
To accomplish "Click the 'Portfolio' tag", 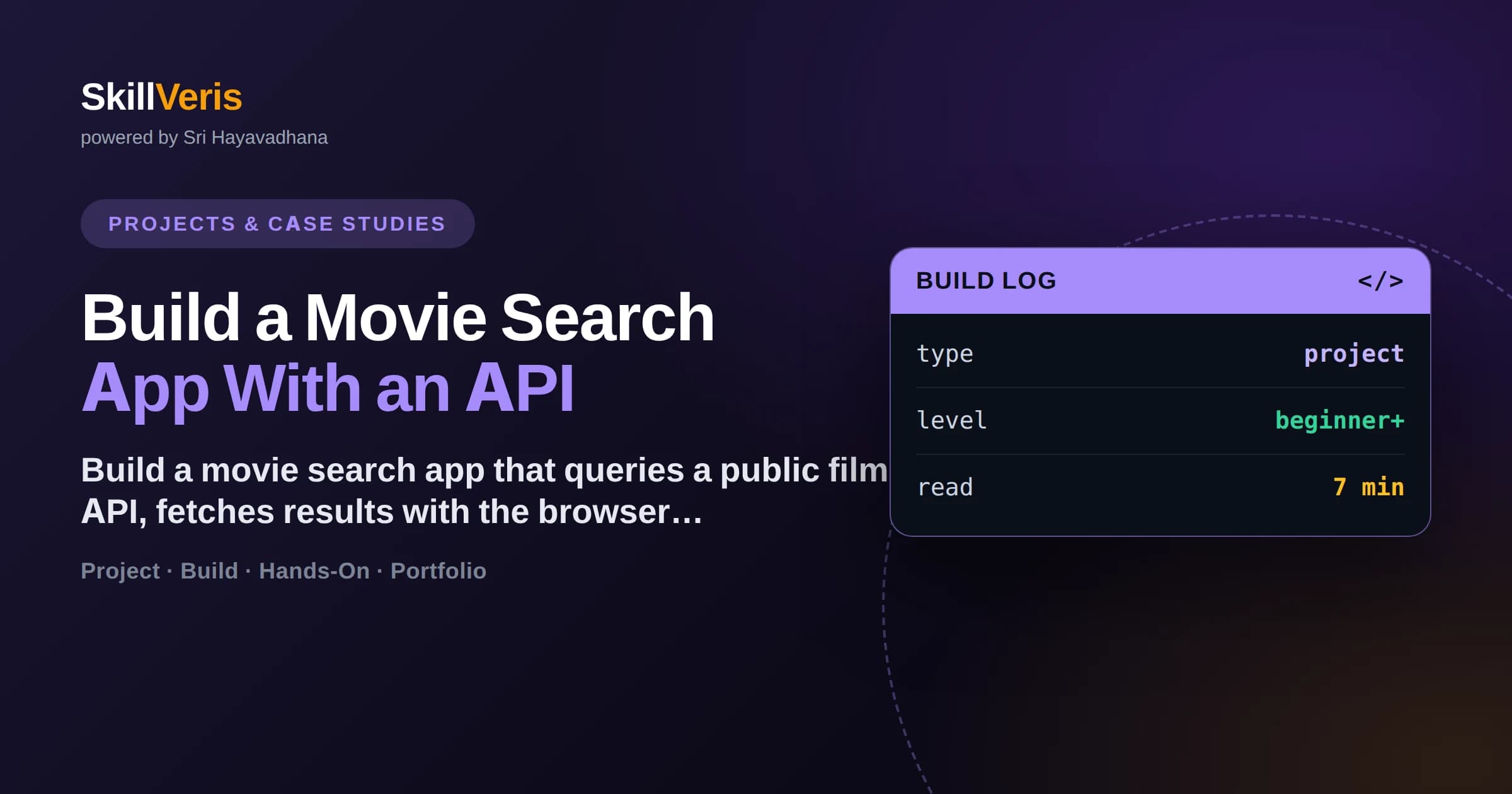I will pos(438,571).
